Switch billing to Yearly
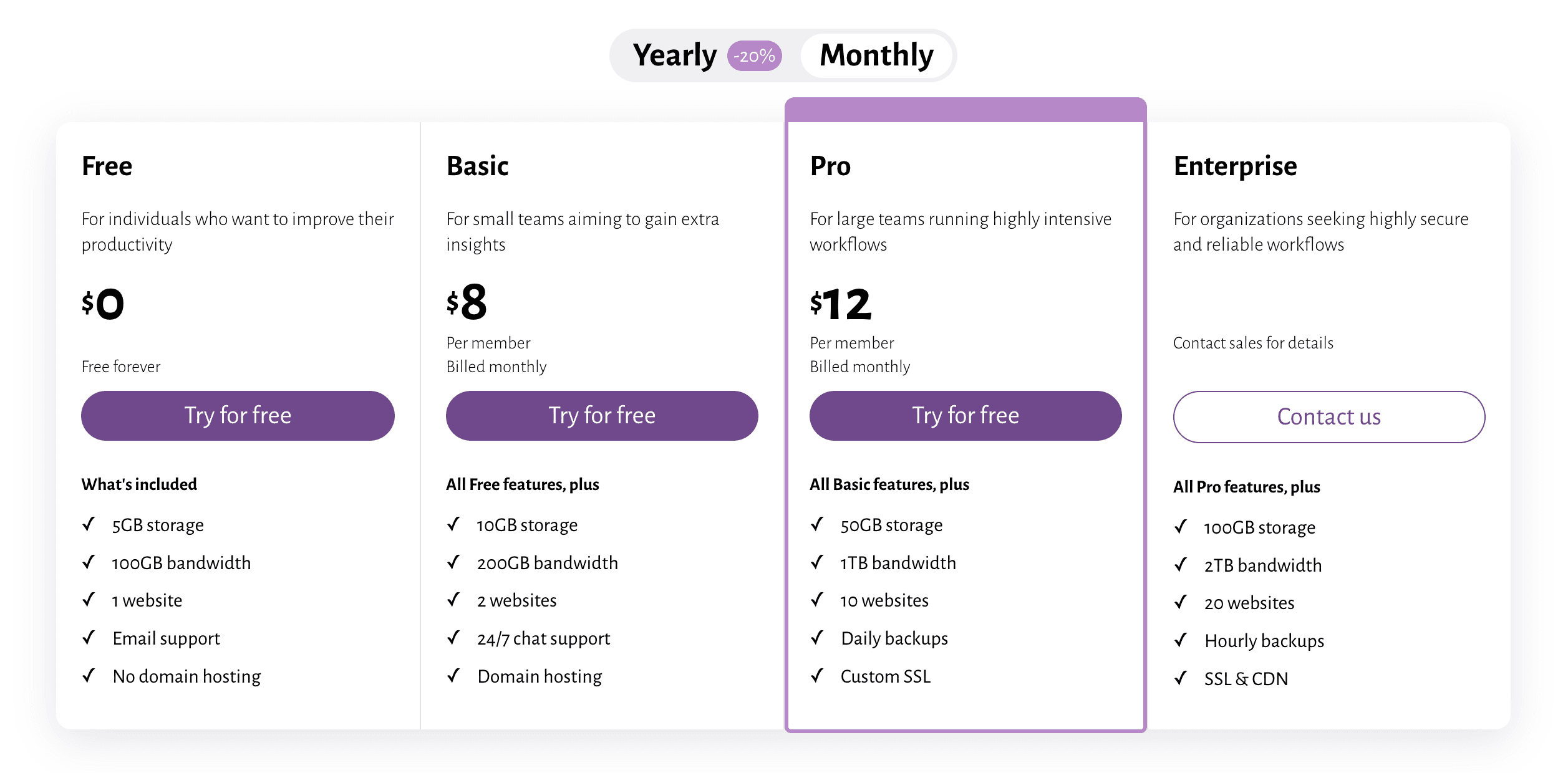Image resolution: width=1568 pixels, height=773 pixels. pyautogui.click(x=675, y=55)
